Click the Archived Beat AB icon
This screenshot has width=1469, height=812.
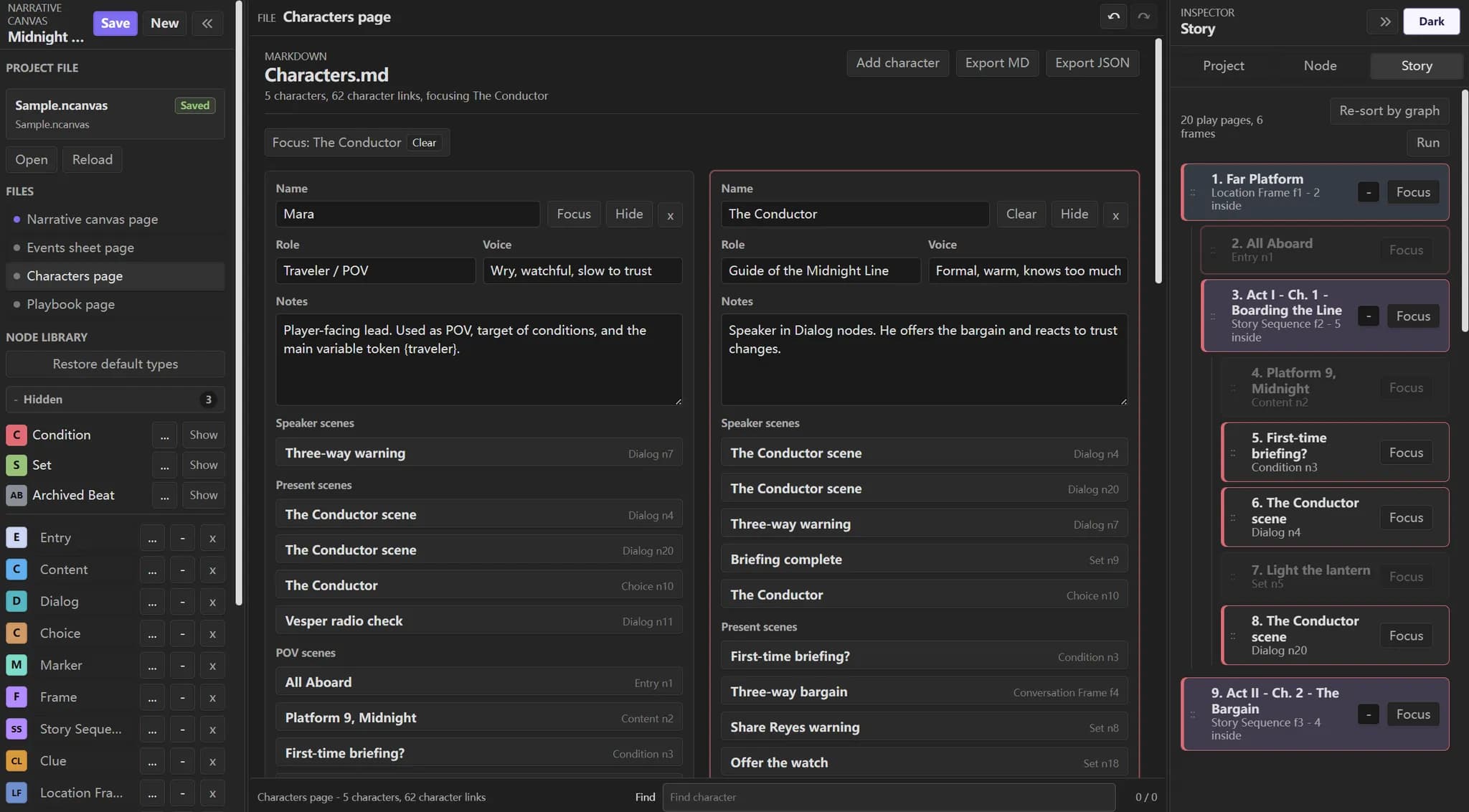(x=16, y=495)
